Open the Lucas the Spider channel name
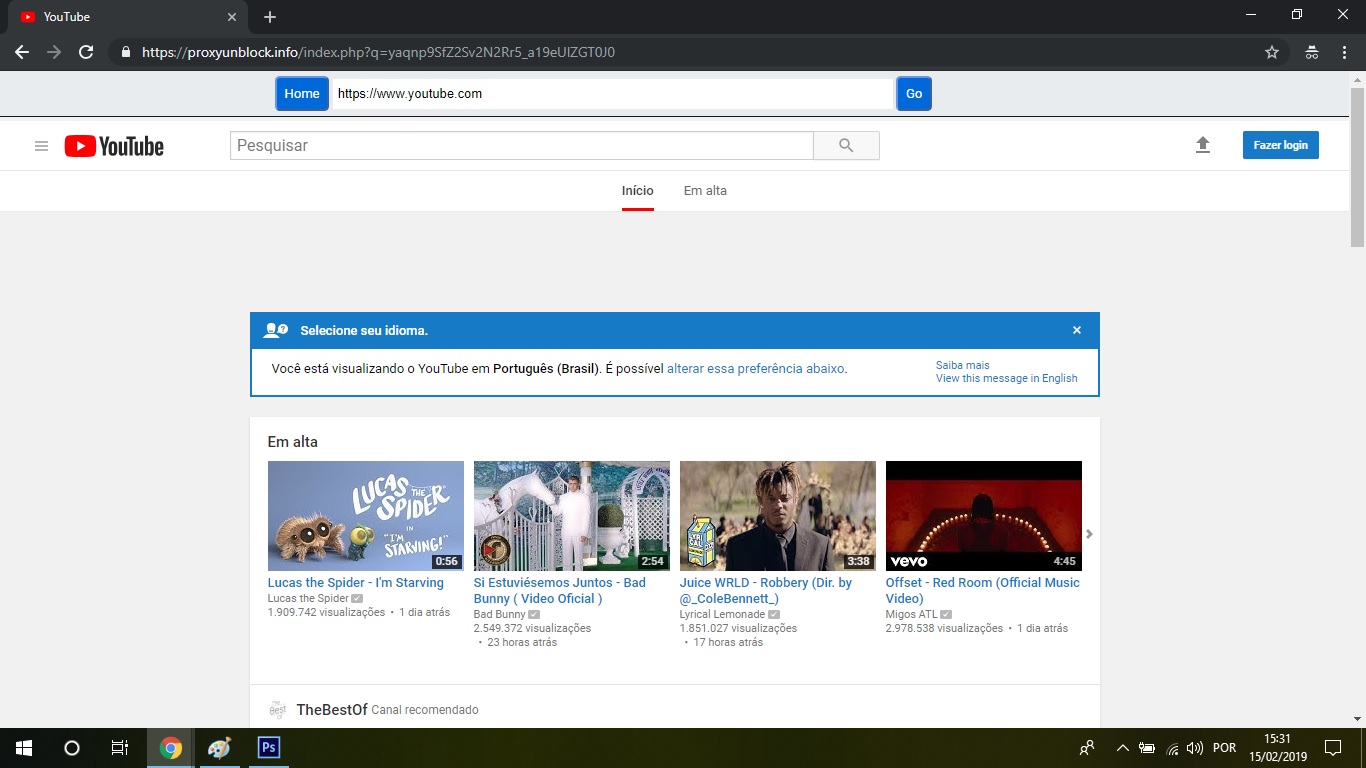The height and width of the screenshot is (768, 1366). click(308, 598)
